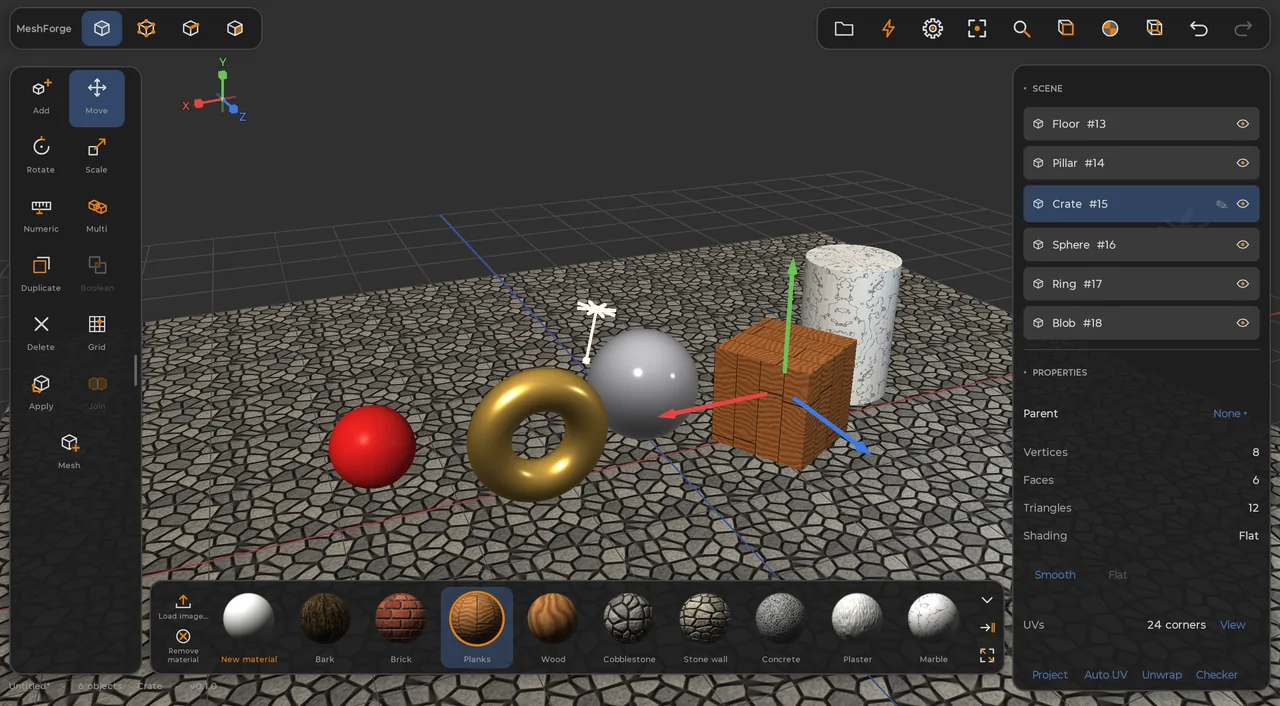The width and height of the screenshot is (1280, 706).
Task: Select Blob #18 in scene list
Action: pyautogui.click(x=1141, y=323)
